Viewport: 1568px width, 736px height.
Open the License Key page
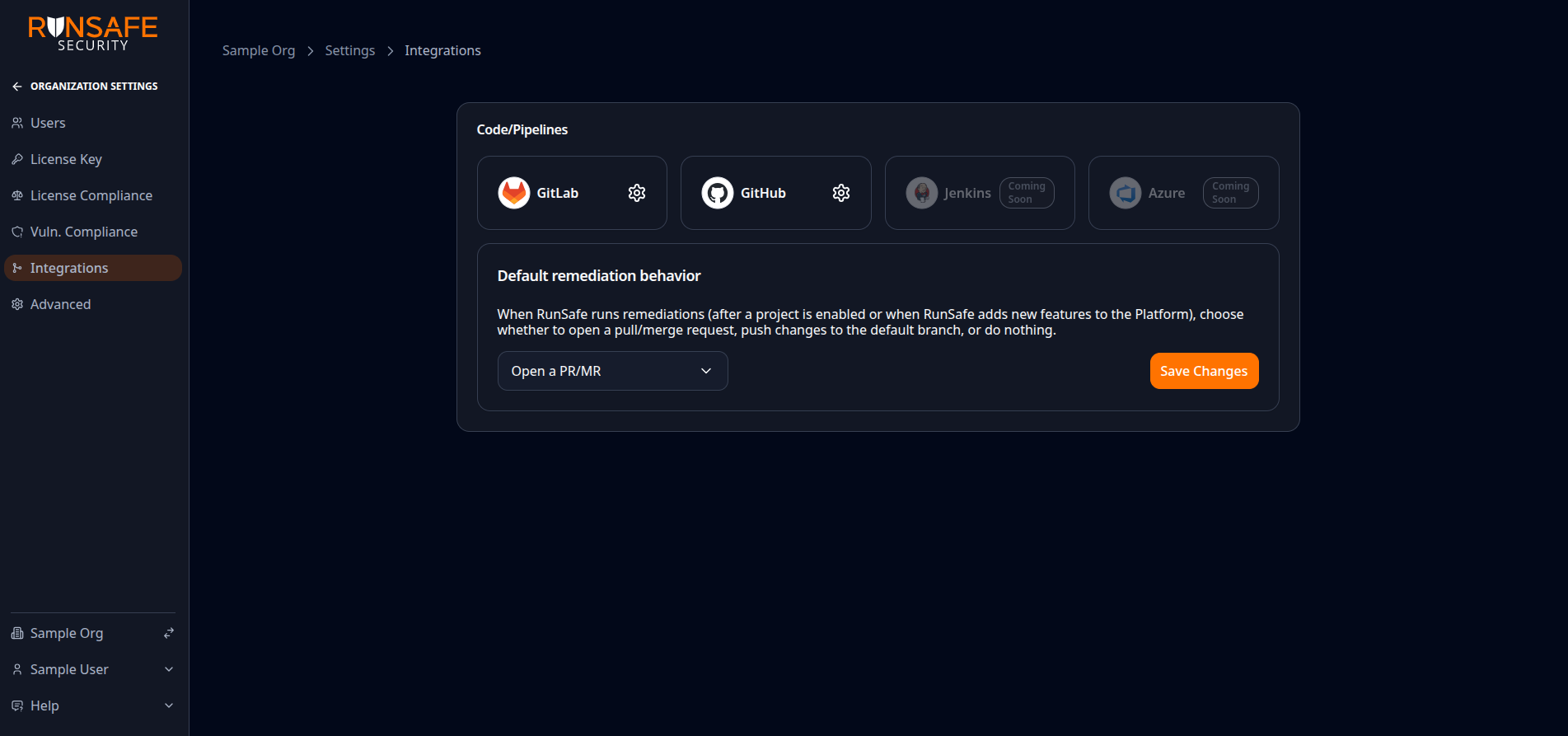93,159
